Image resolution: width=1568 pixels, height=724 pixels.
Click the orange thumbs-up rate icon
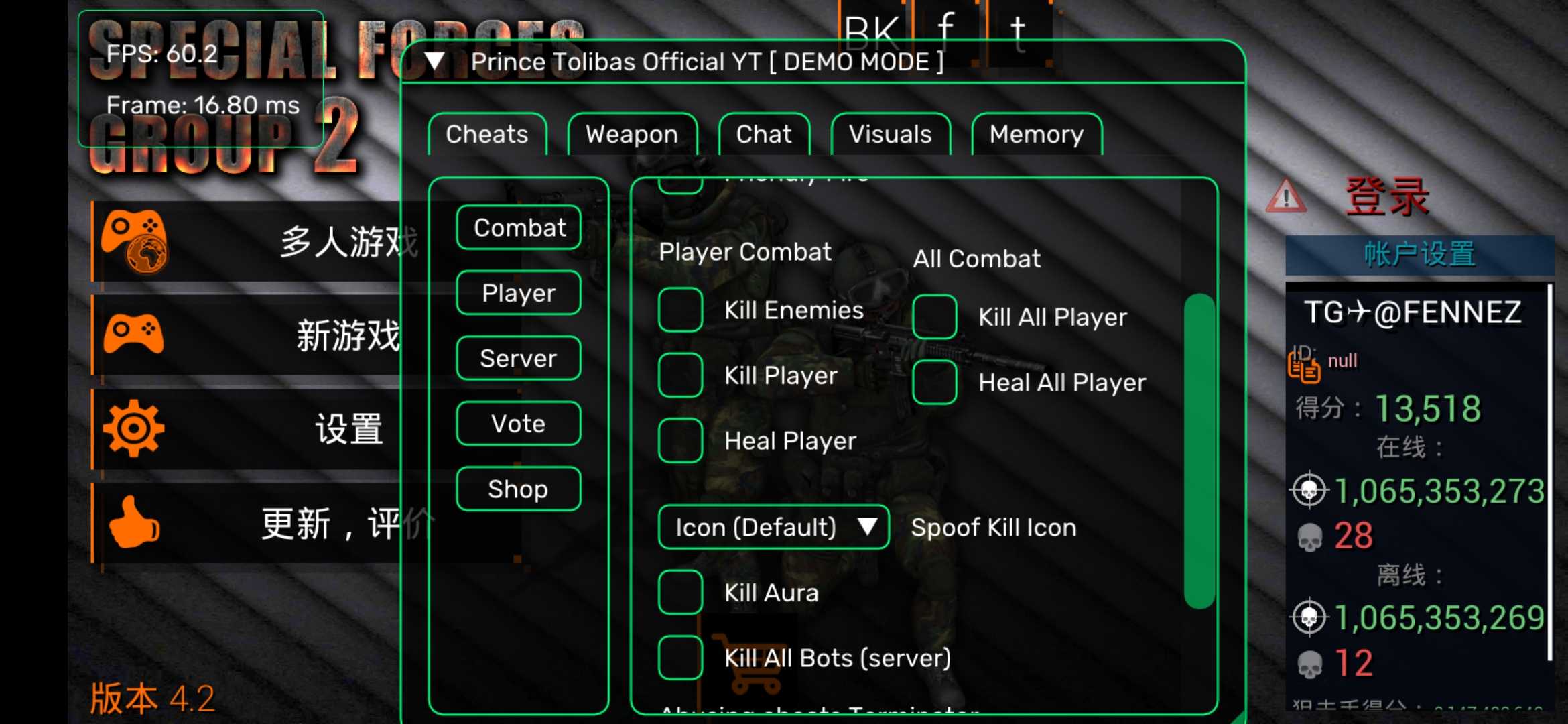[134, 522]
